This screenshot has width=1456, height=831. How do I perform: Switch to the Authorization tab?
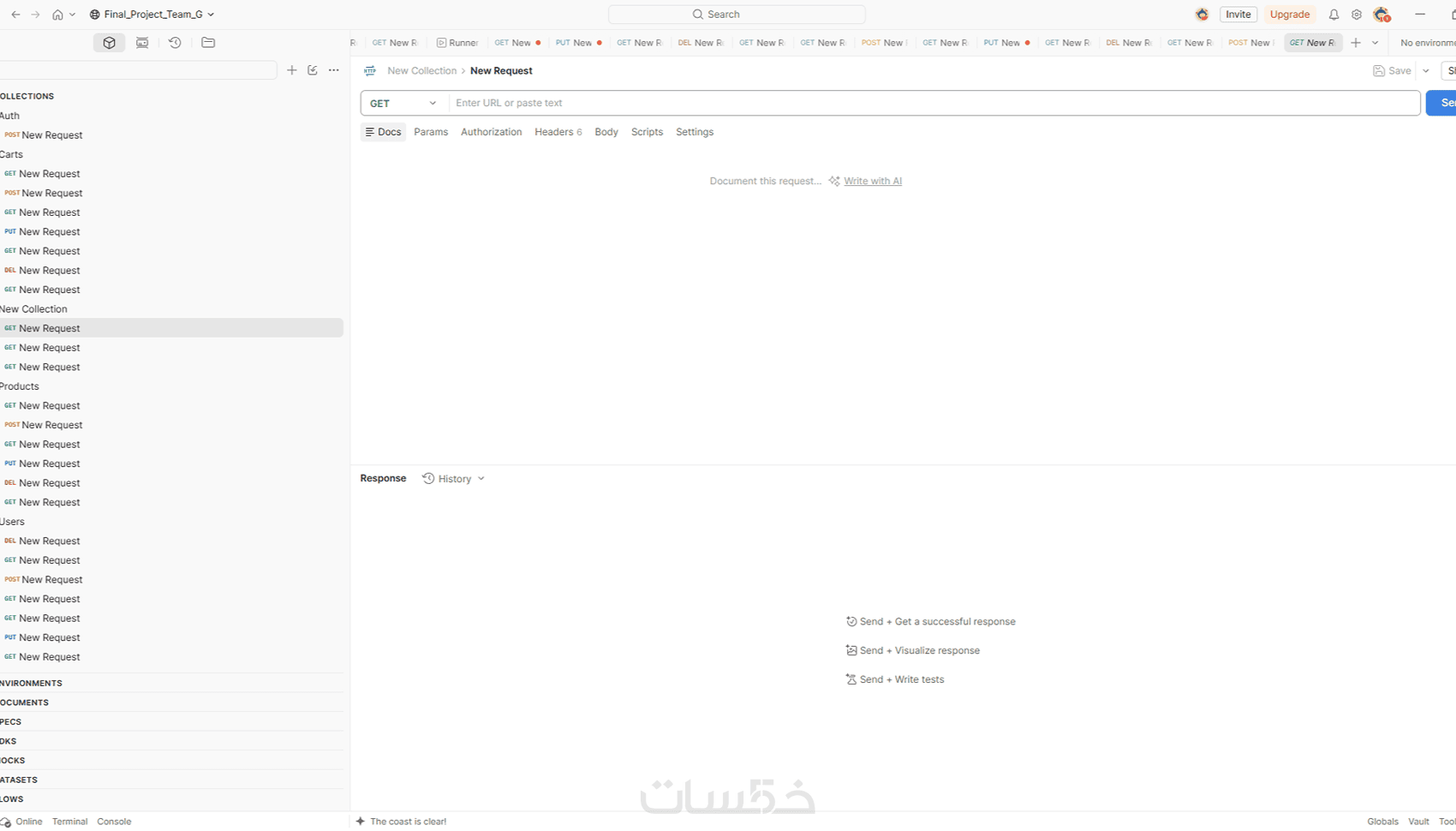tap(491, 132)
